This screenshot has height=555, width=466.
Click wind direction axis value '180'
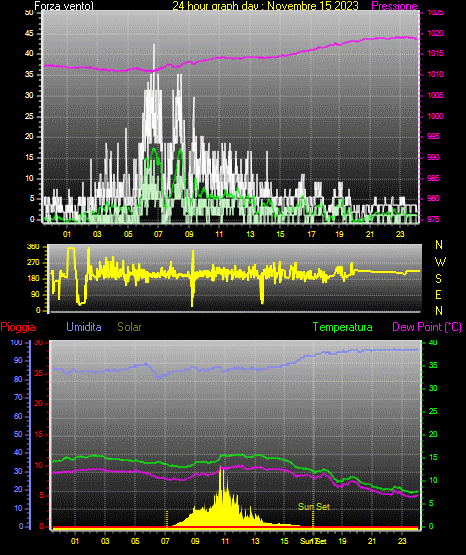33,279
